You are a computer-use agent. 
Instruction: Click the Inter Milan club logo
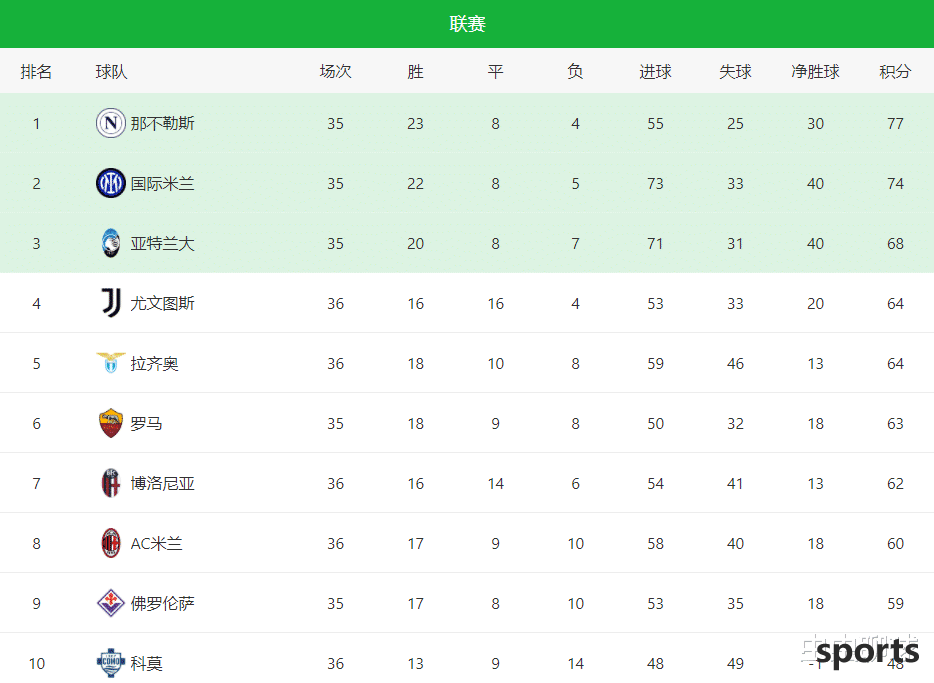(x=111, y=183)
